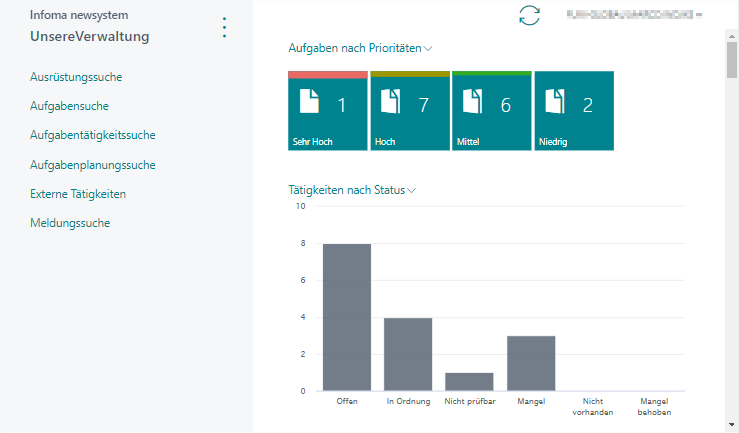739x433 pixels.
Task: Open the three-dot options menu
Action: coord(224,27)
